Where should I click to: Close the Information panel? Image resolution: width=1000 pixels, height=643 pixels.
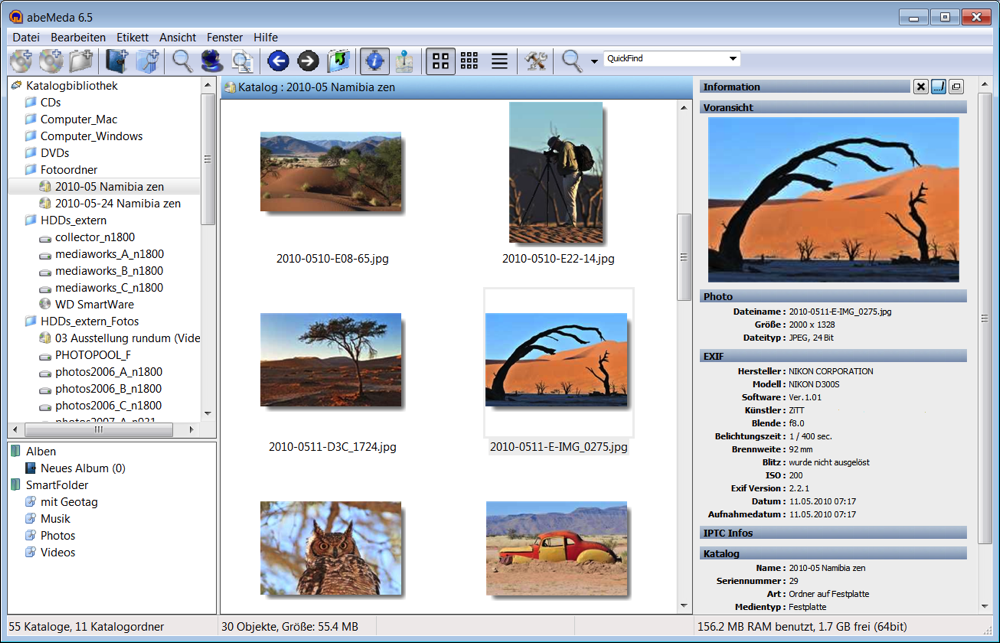click(x=920, y=87)
